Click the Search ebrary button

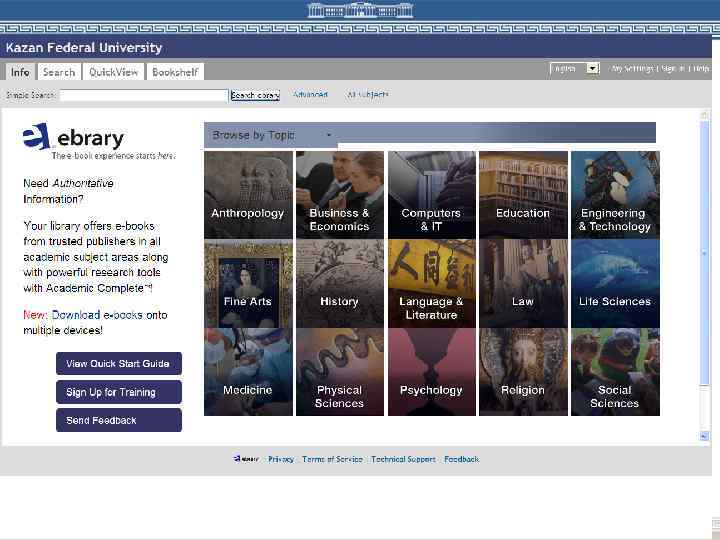[255, 95]
